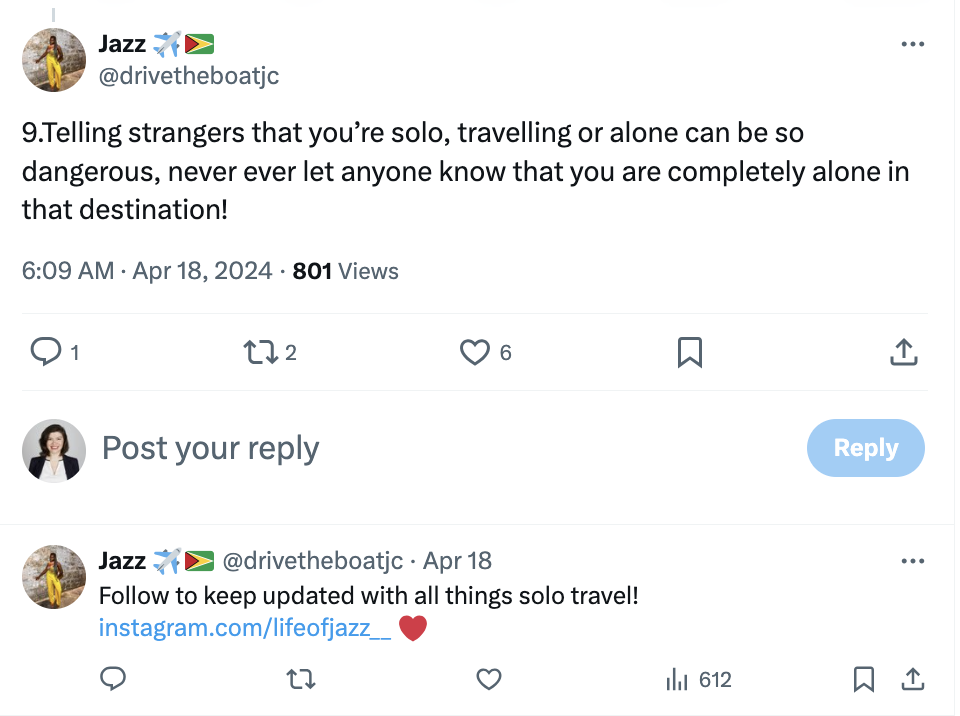The width and height of the screenshot is (960, 716).
Task: Open more options menu on main tweet
Action: tap(912, 44)
